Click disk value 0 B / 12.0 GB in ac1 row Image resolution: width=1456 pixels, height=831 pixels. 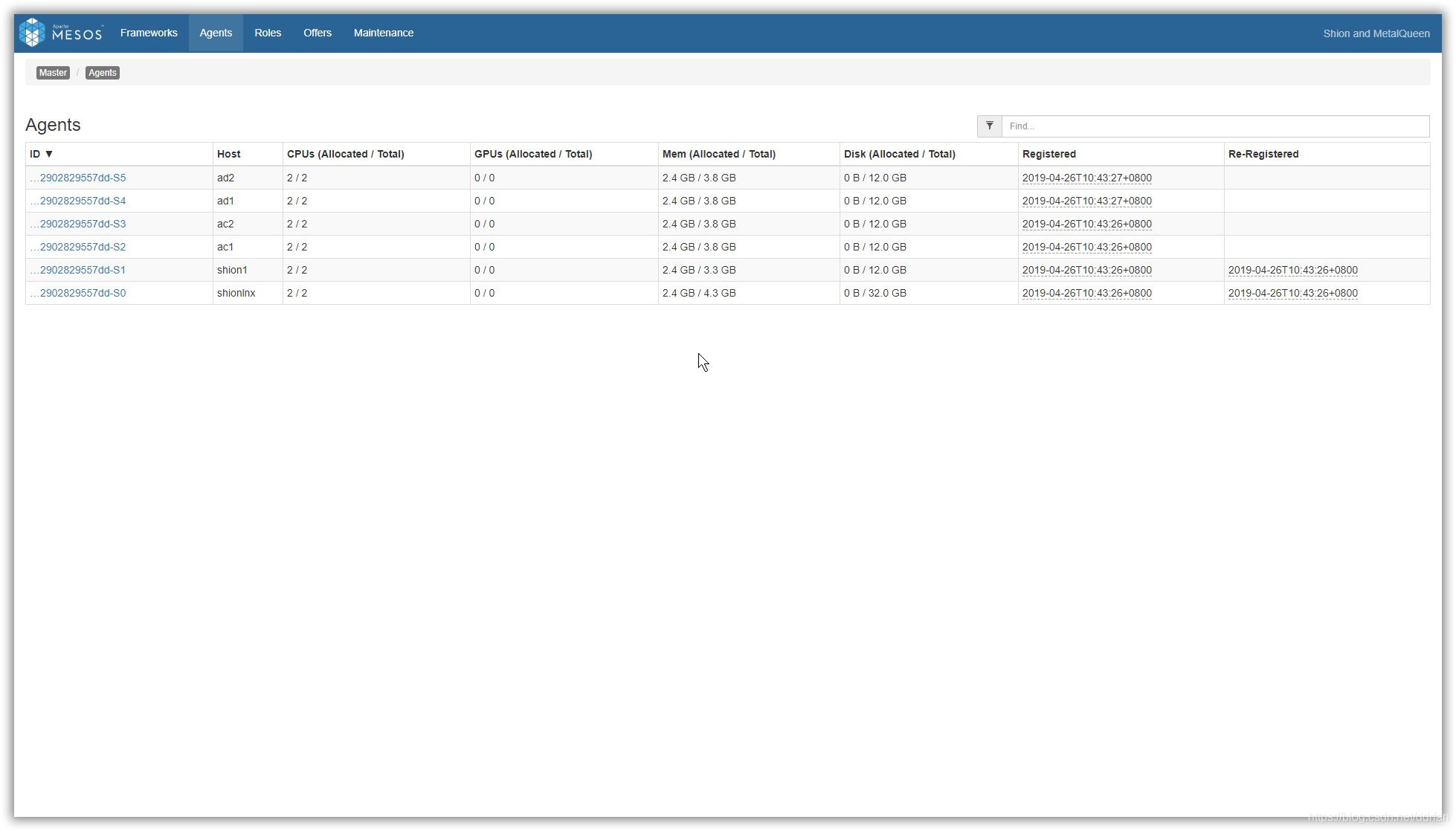pos(875,247)
